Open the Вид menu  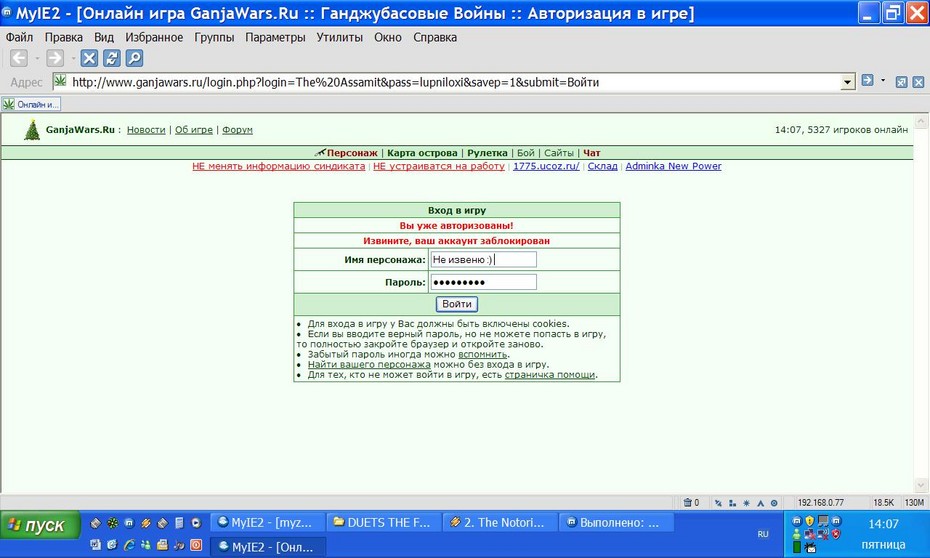tap(104, 37)
